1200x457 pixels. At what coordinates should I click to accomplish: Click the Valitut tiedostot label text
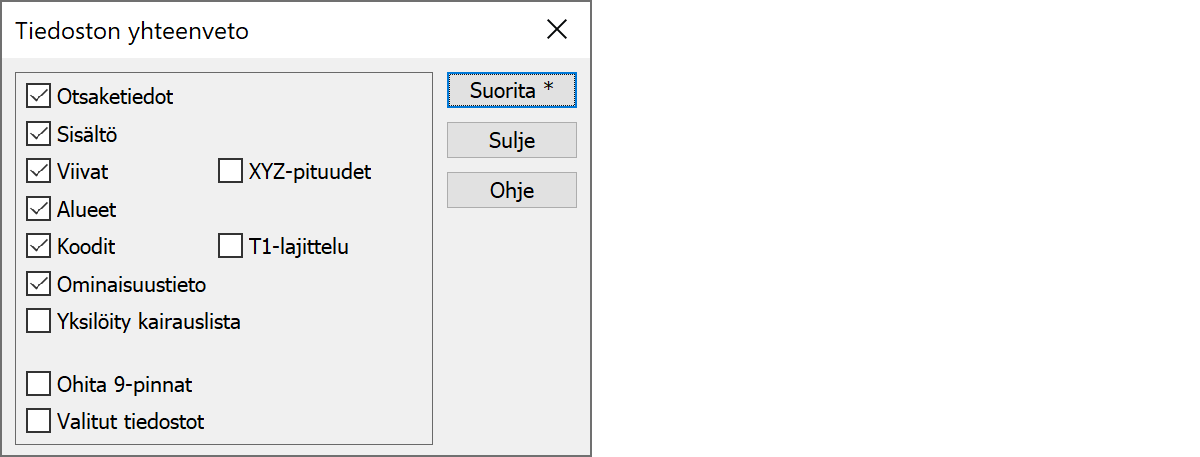[x=131, y=421]
